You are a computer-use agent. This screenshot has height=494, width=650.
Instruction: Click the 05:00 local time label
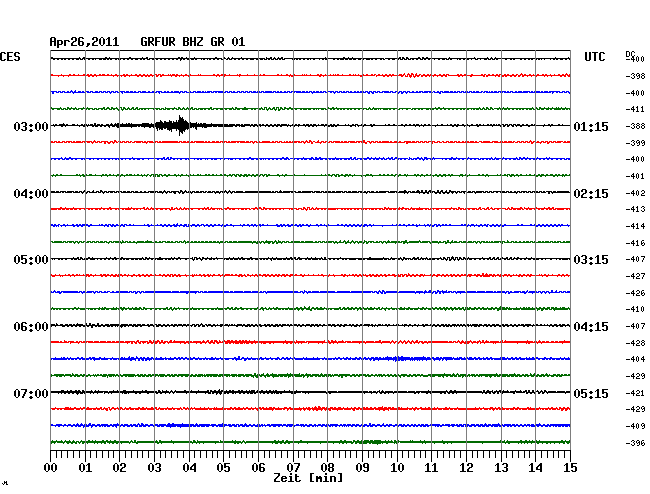(31, 260)
